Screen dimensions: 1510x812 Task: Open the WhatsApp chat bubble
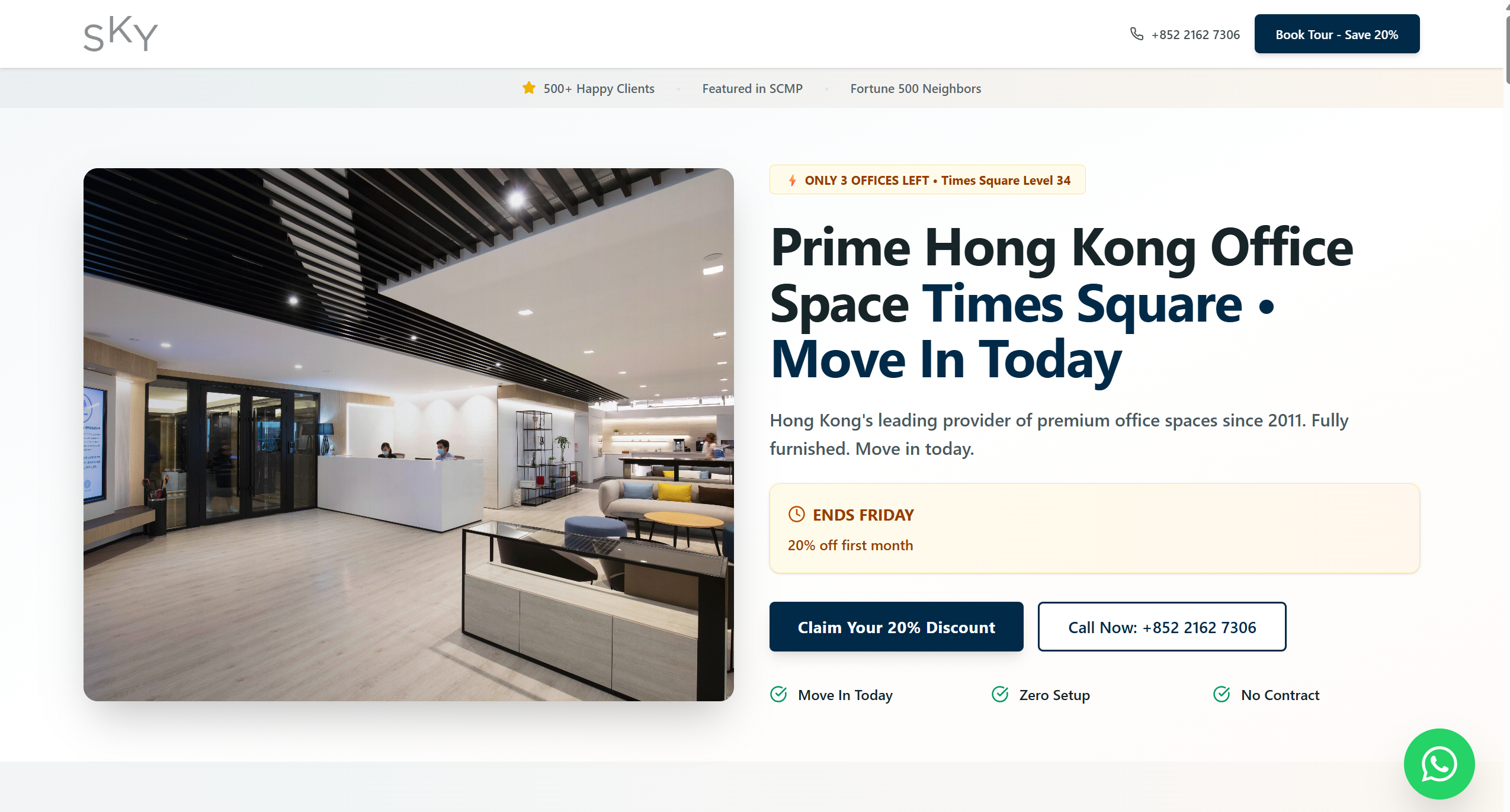click(1438, 763)
